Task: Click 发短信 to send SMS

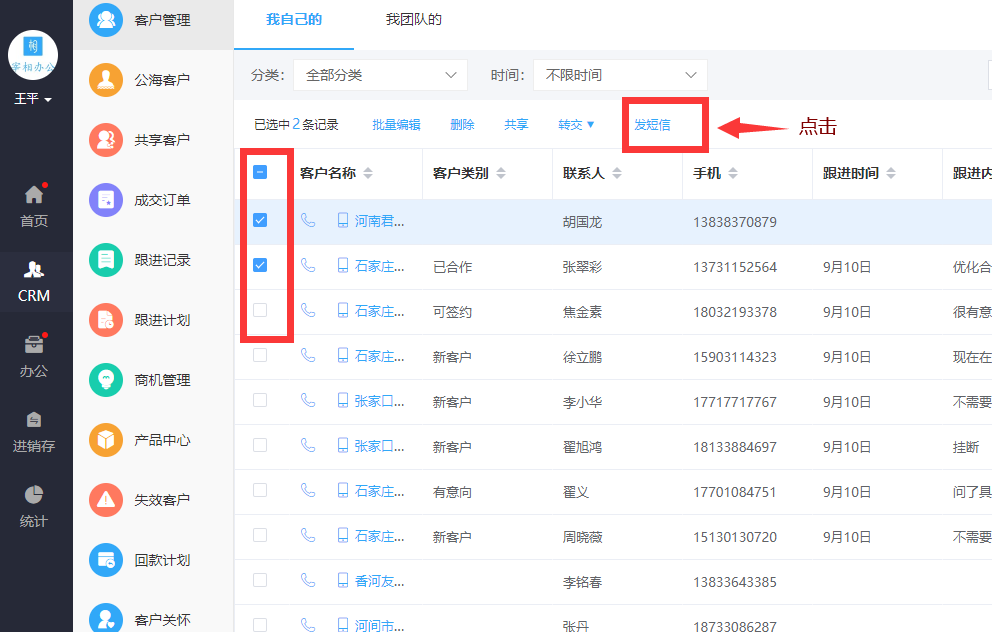Action: click(652, 125)
